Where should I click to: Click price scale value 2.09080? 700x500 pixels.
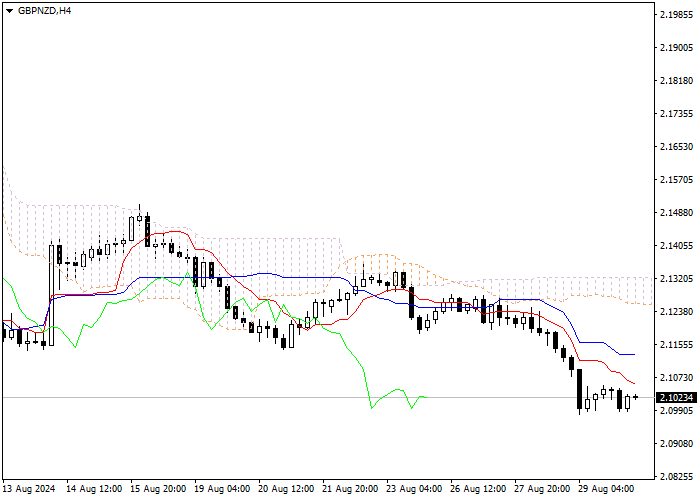[x=676, y=444]
